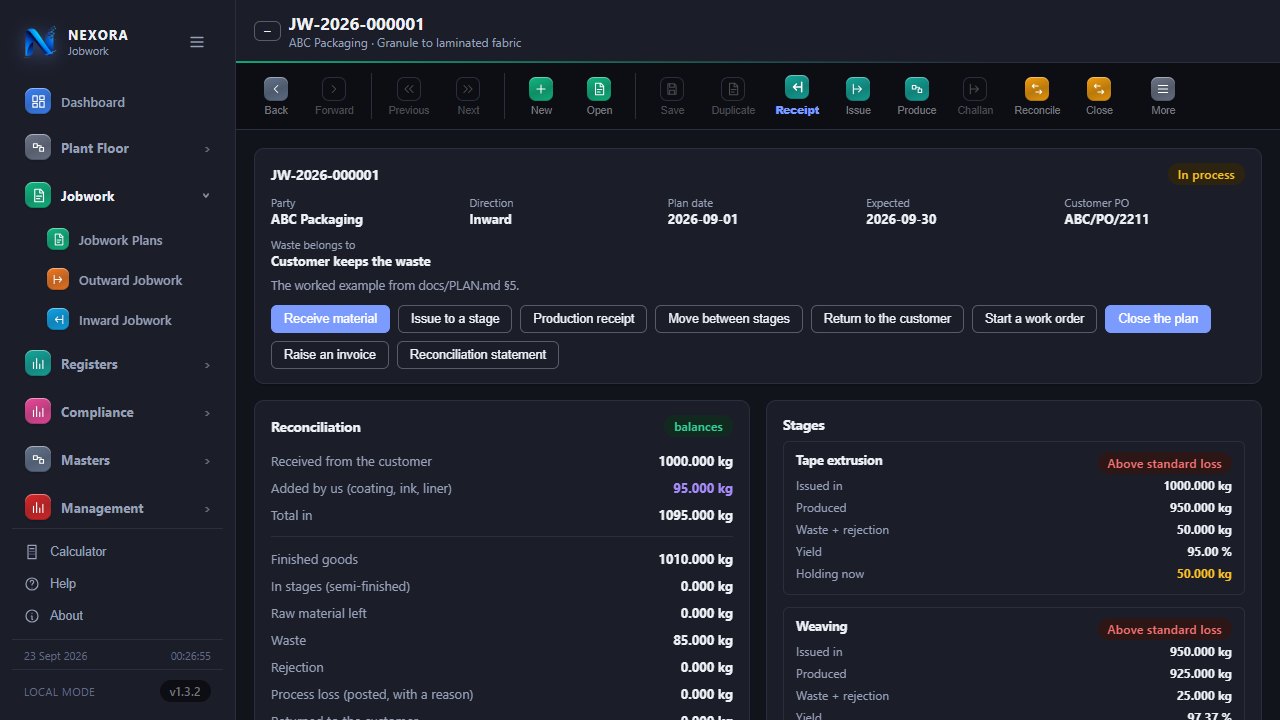
Task: Open Outward Jobwork in sidebar
Action: (118, 280)
